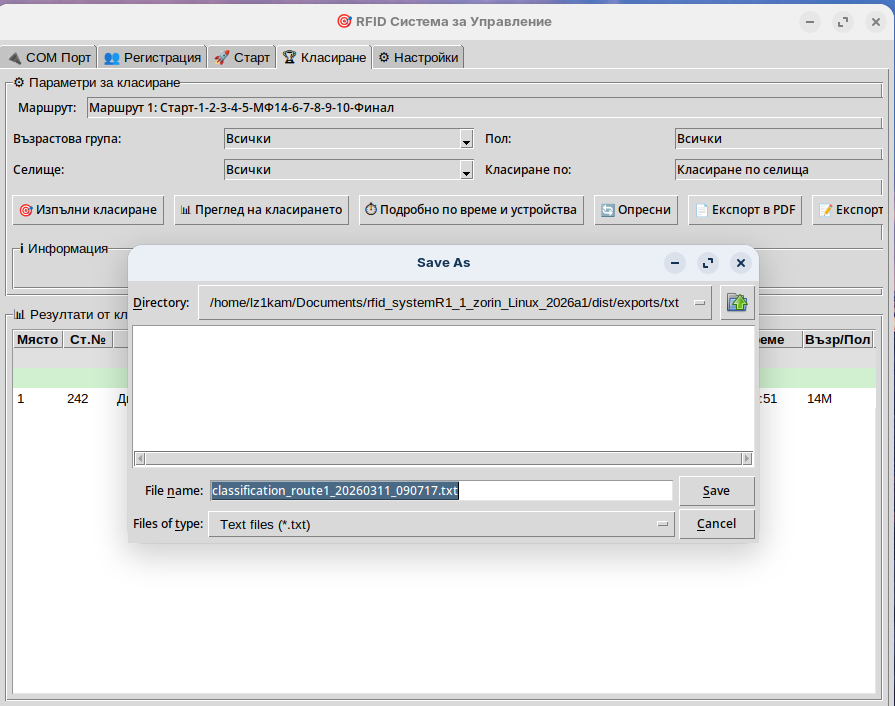The height and width of the screenshot is (706, 895).
Task: Click Изпълни класиране button
Action: [x=88, y=210]
